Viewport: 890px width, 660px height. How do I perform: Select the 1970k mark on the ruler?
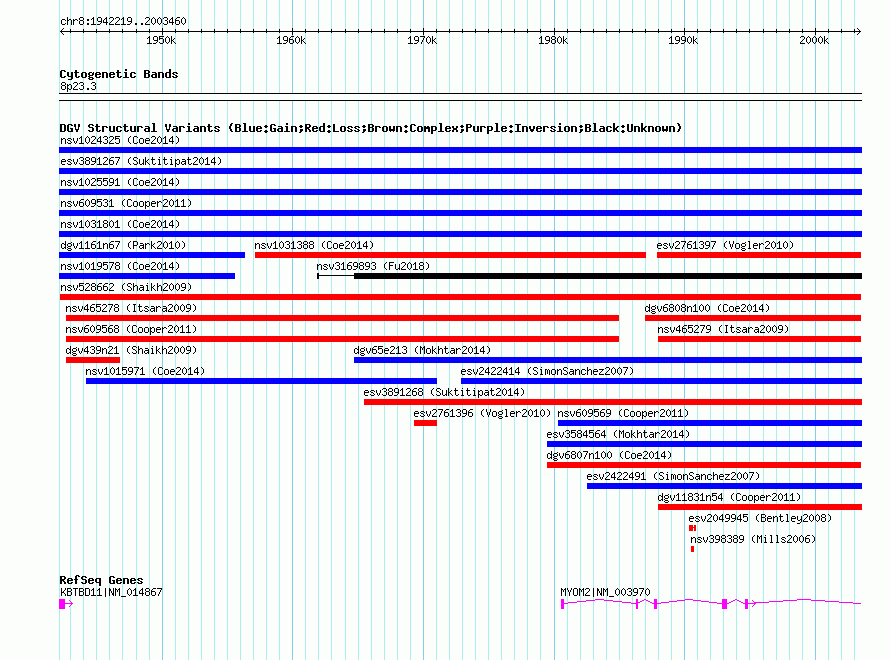422,40
